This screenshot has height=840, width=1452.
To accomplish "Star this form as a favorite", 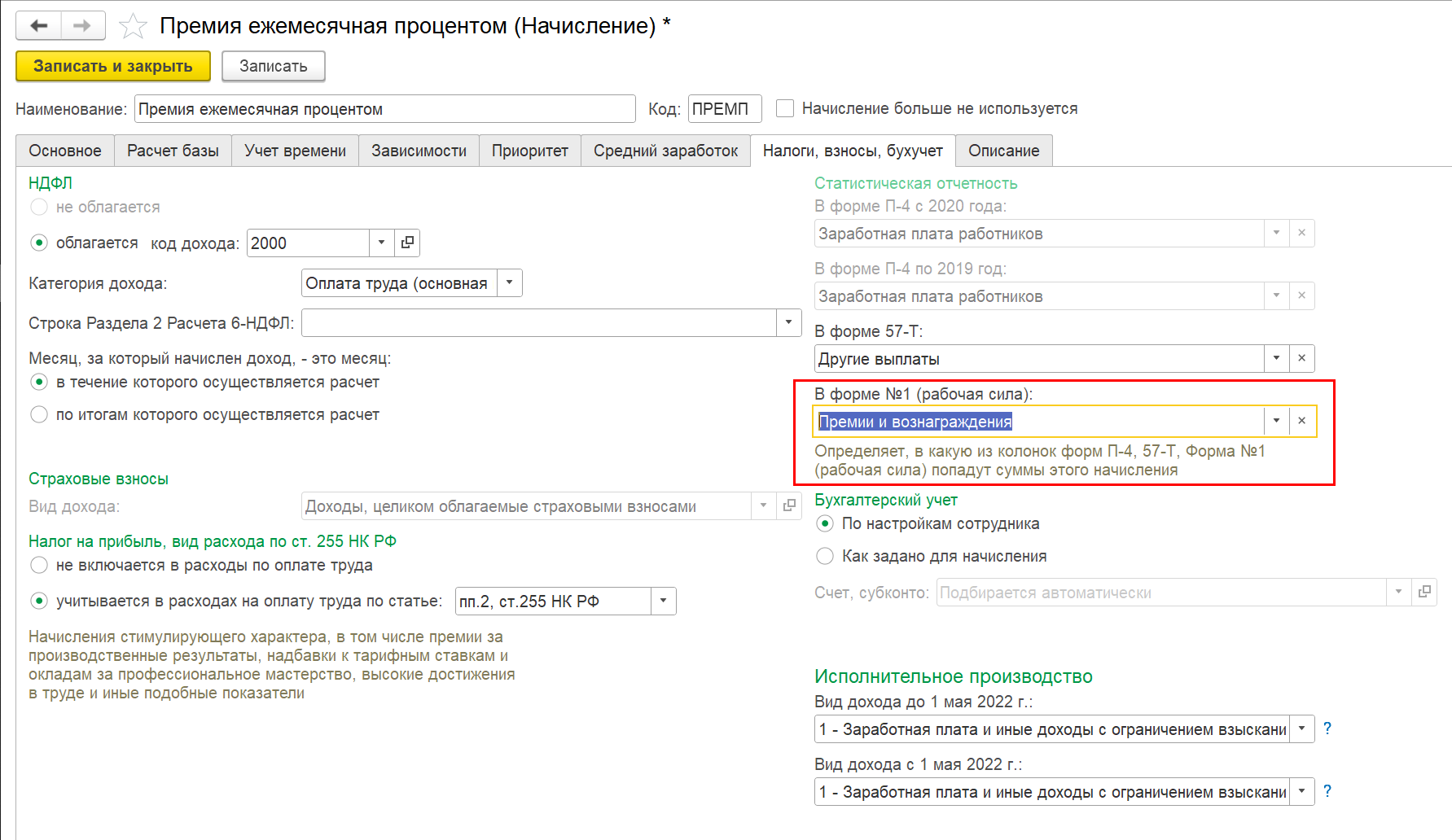I will click(133, 27).
